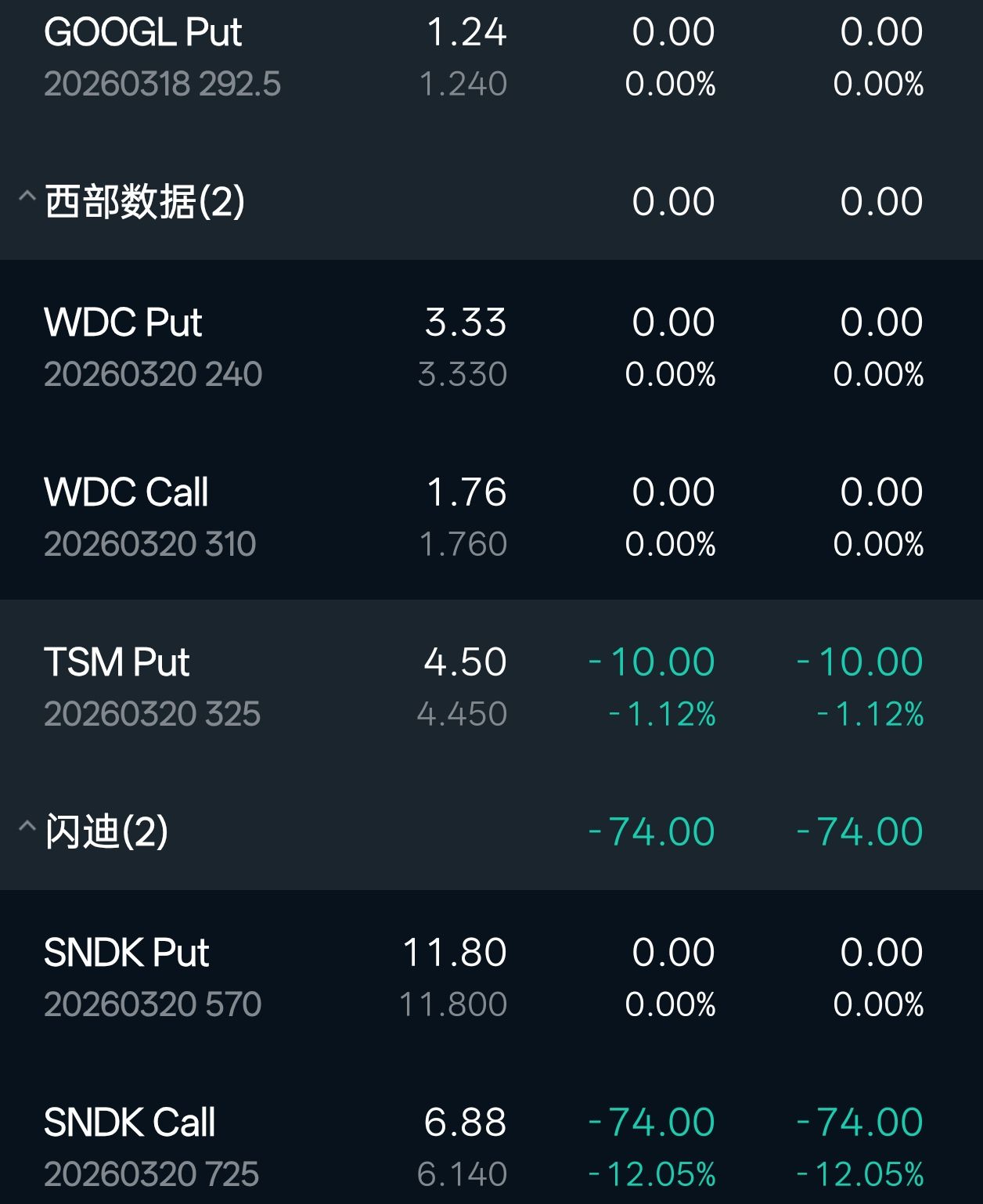Image resolution: width=983 pixels, height=1204 pixels.
Task: Click the 闪迪(2) group title
Action: (x=106, y=831)
